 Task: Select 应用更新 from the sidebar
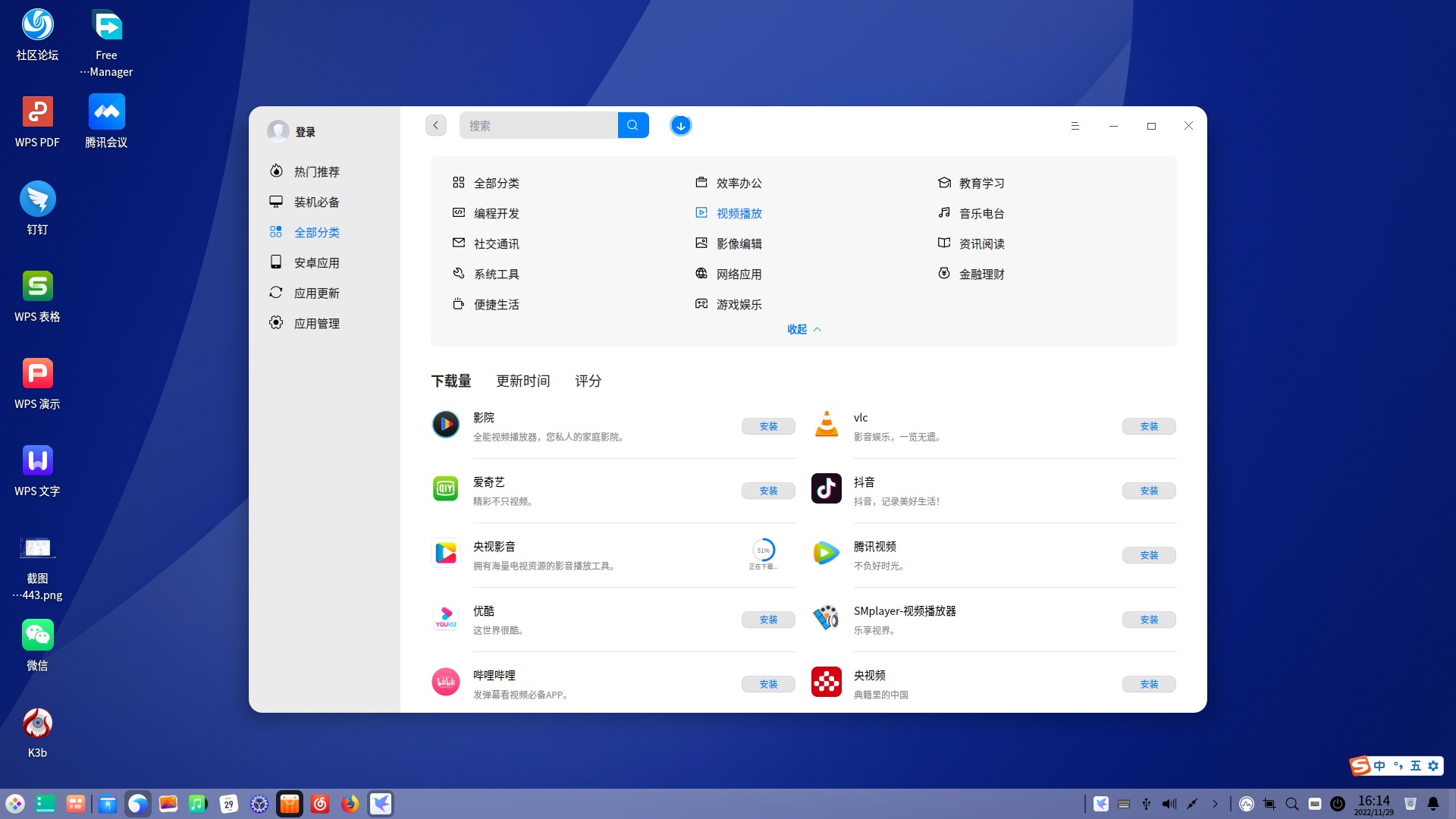(317, 293)
